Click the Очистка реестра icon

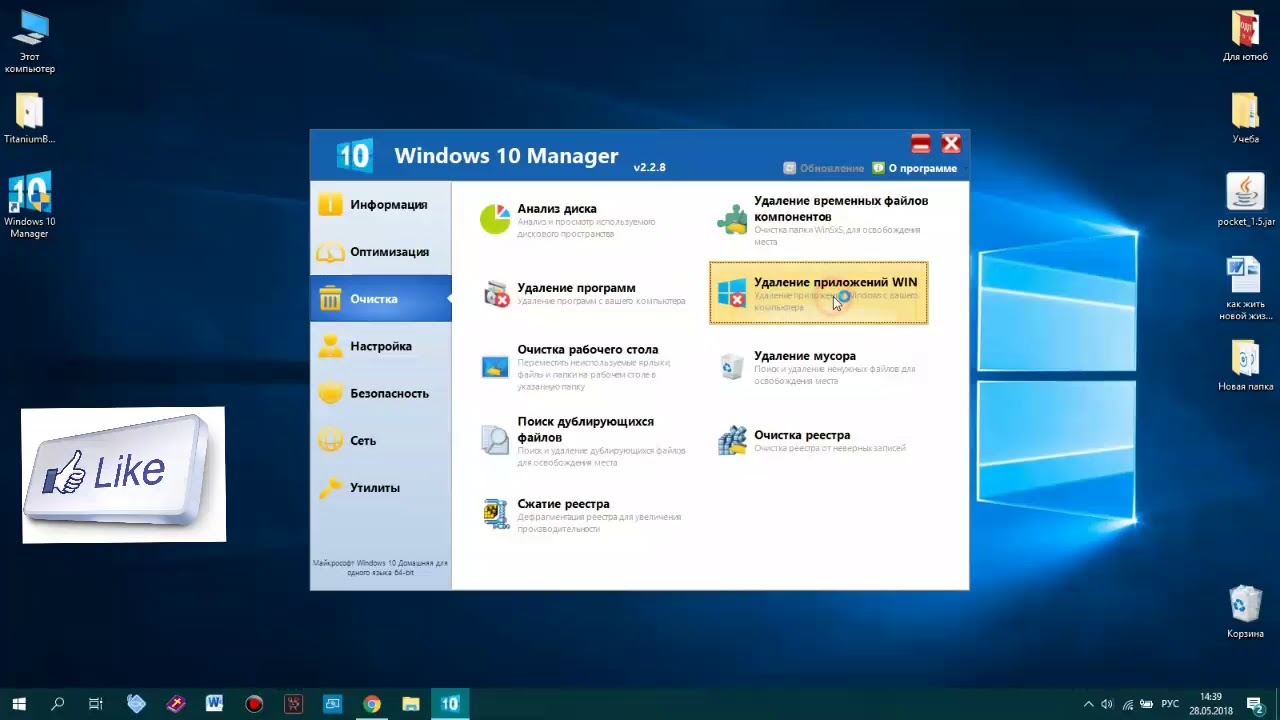click(732, 440)
